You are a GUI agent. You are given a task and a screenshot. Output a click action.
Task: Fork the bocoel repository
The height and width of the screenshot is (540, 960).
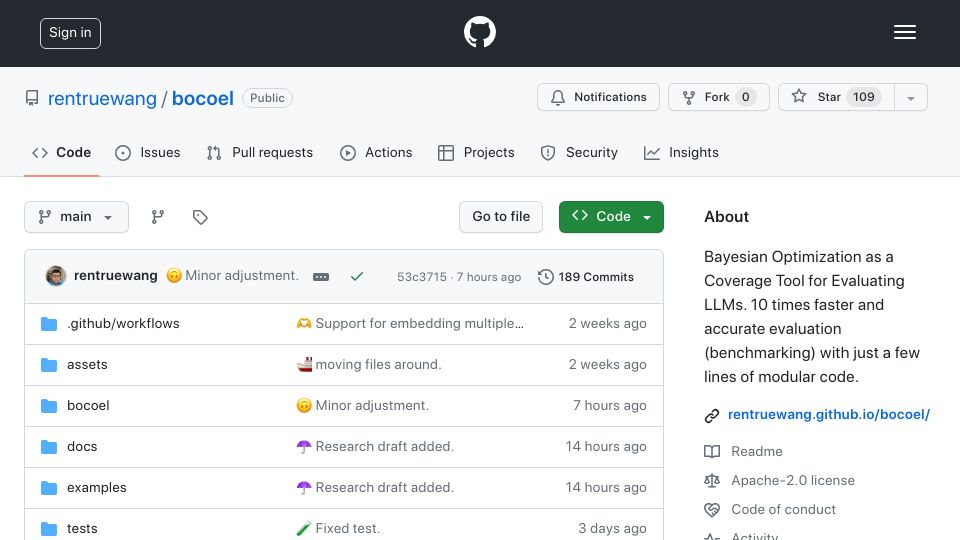click(x=718, y=97)
